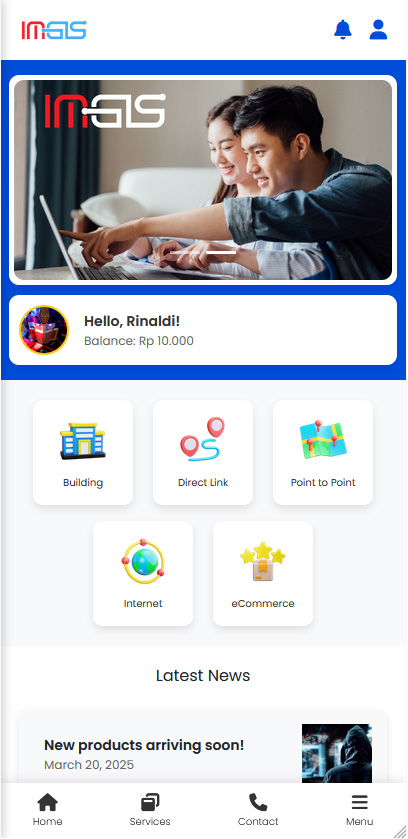Open the Direct Link service icon

coord(203,440)
